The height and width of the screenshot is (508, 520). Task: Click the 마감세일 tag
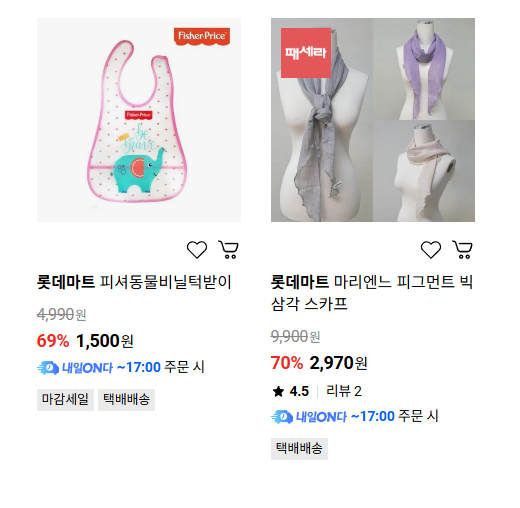[x=65, y=399]
